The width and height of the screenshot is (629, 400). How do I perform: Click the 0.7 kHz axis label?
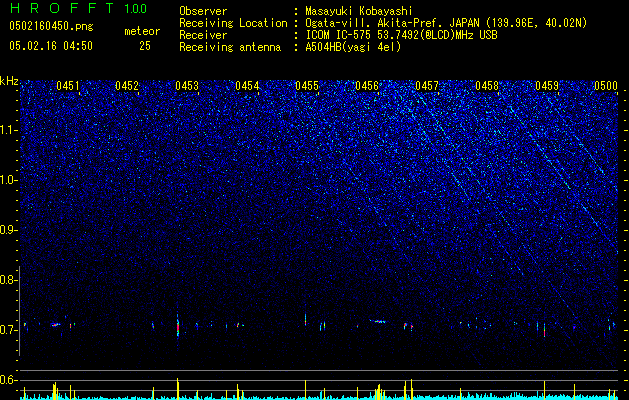click(x=7, y=330)
